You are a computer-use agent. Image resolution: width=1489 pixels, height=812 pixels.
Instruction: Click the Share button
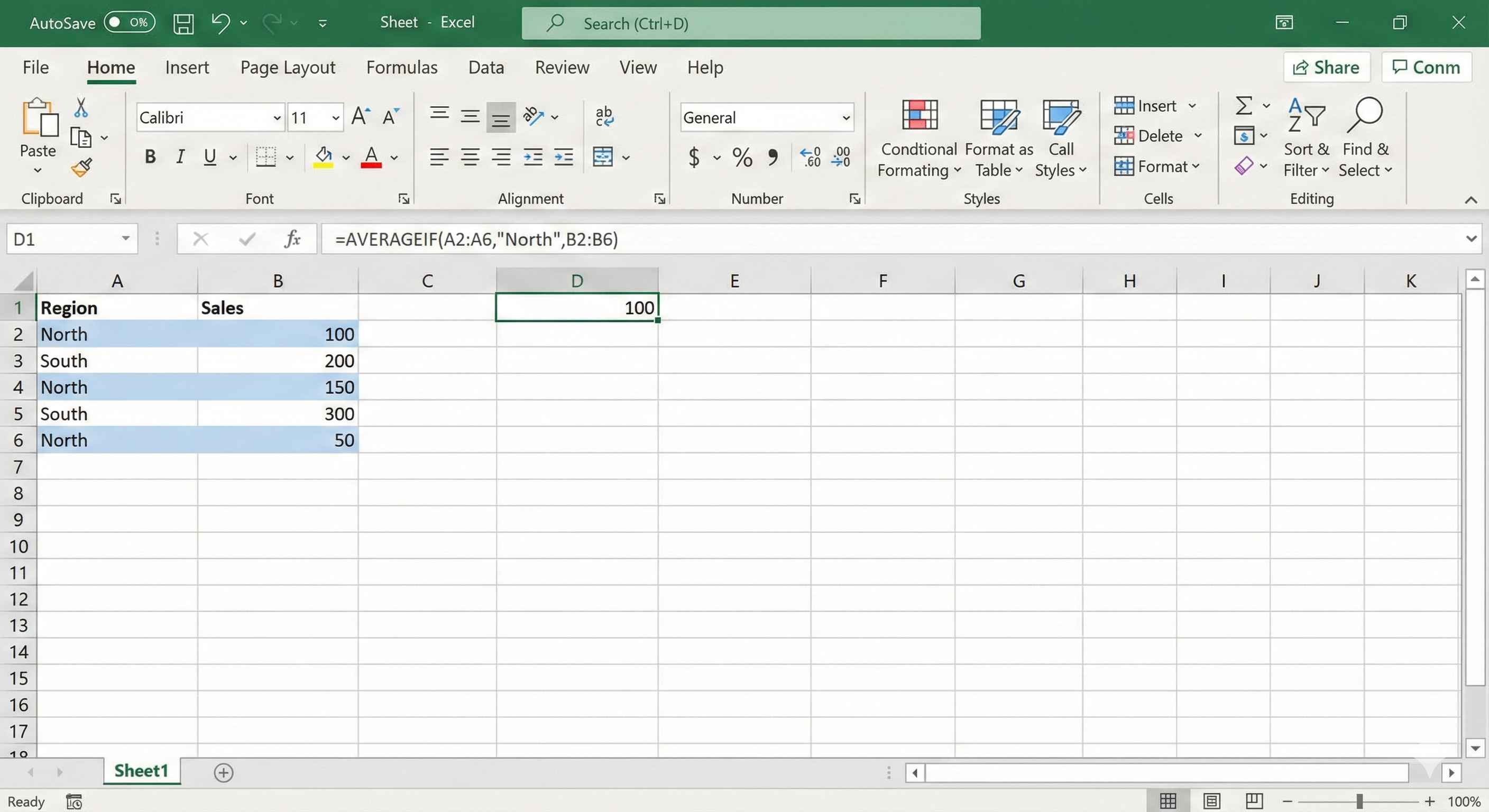point(1326,68)
